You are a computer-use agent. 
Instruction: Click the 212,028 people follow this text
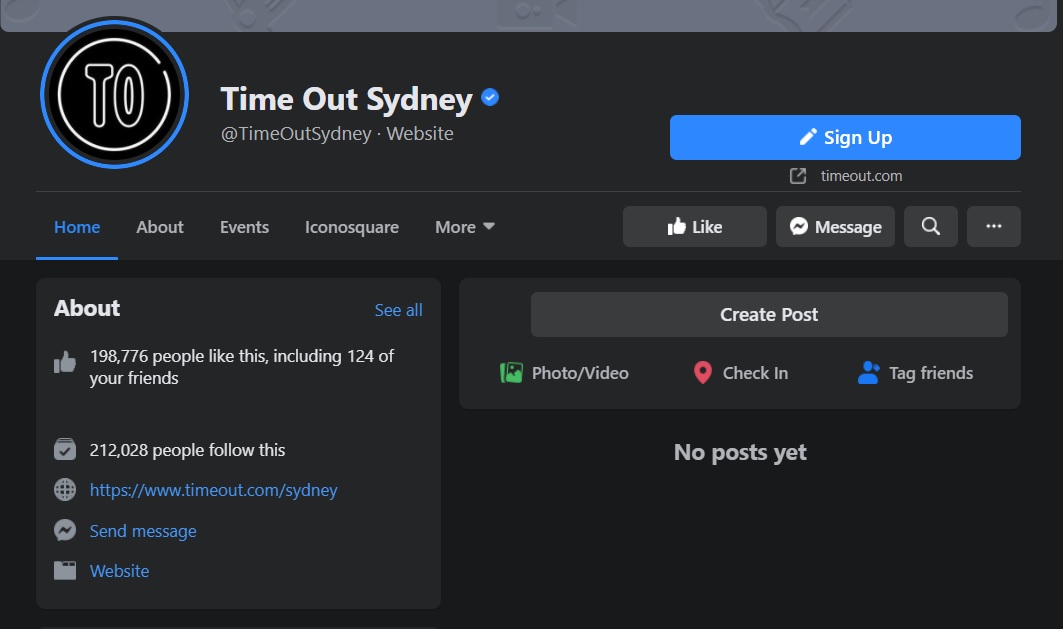click(187, 450)
